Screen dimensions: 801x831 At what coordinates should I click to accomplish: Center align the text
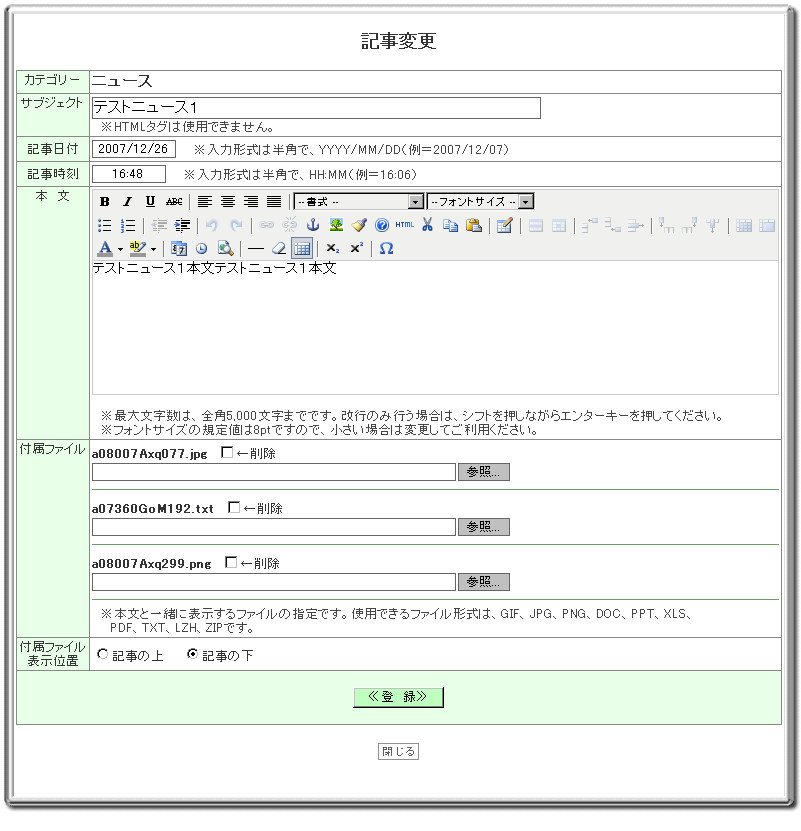click(228, 201)
